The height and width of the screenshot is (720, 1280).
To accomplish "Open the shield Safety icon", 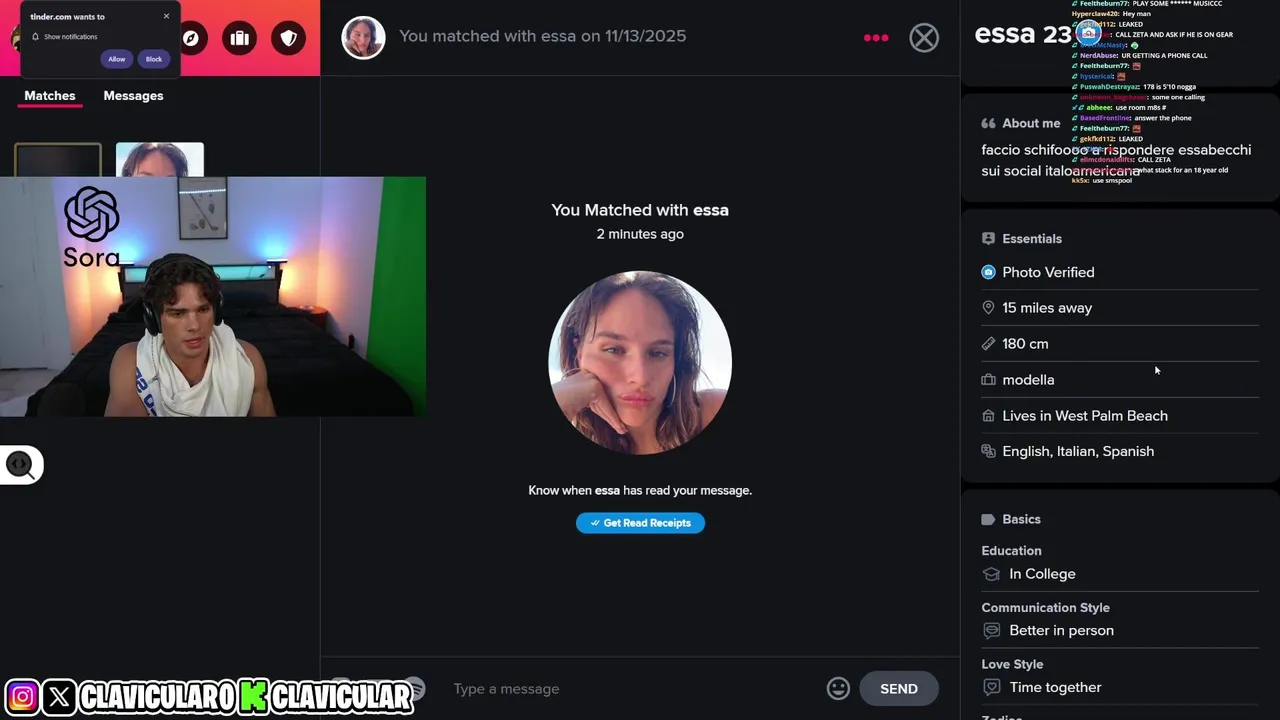I will click(288, 38).
